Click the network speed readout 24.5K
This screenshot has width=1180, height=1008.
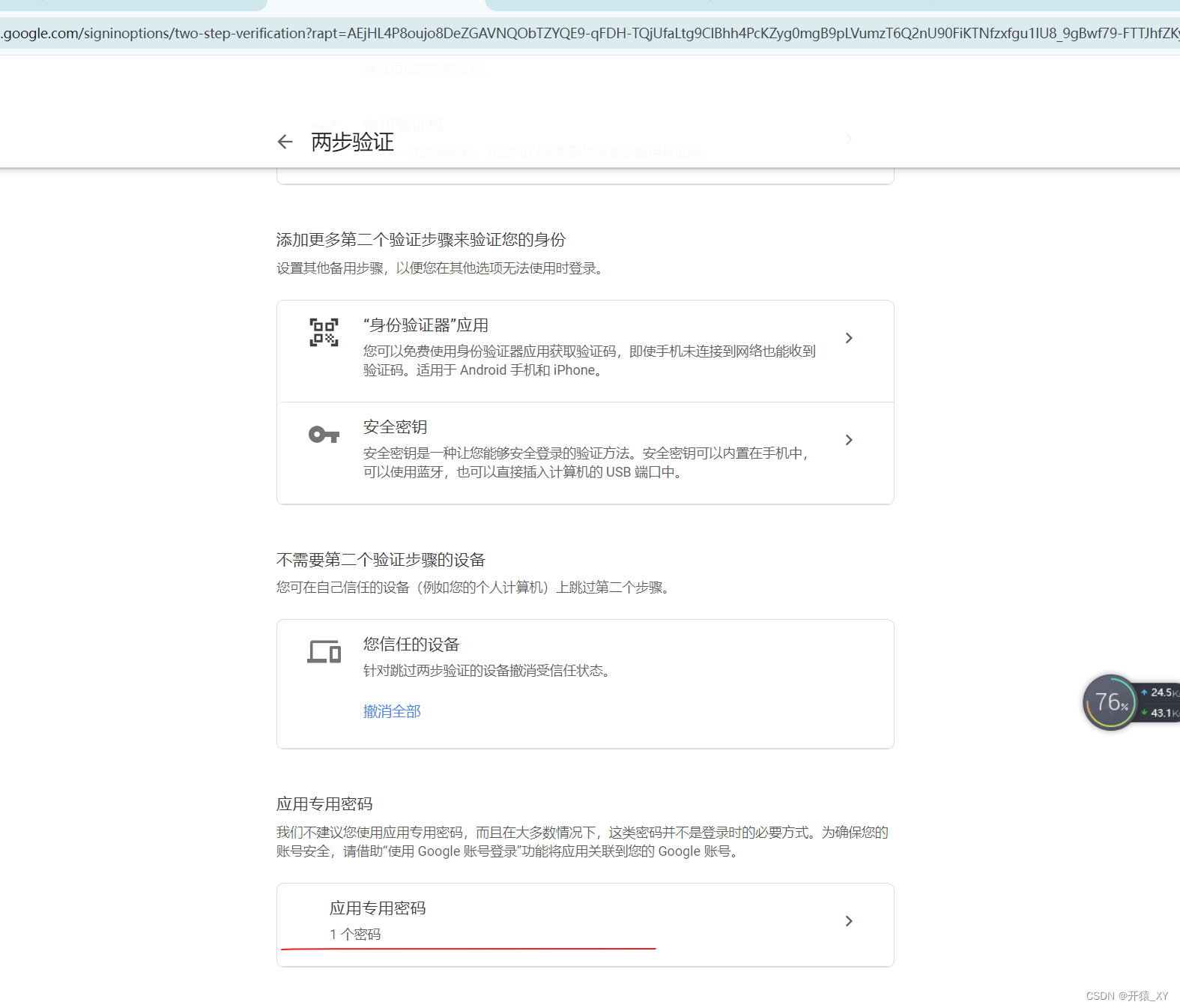click(1161, 692)
